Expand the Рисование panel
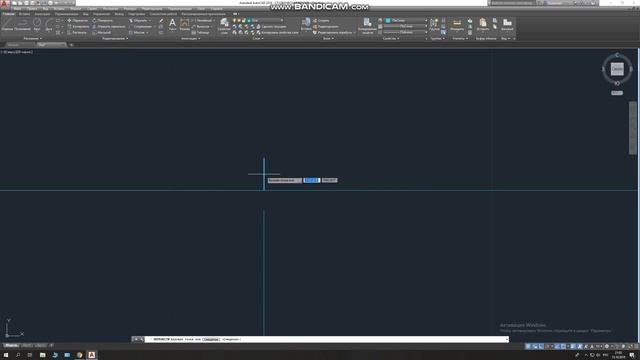 coord(32,38)
